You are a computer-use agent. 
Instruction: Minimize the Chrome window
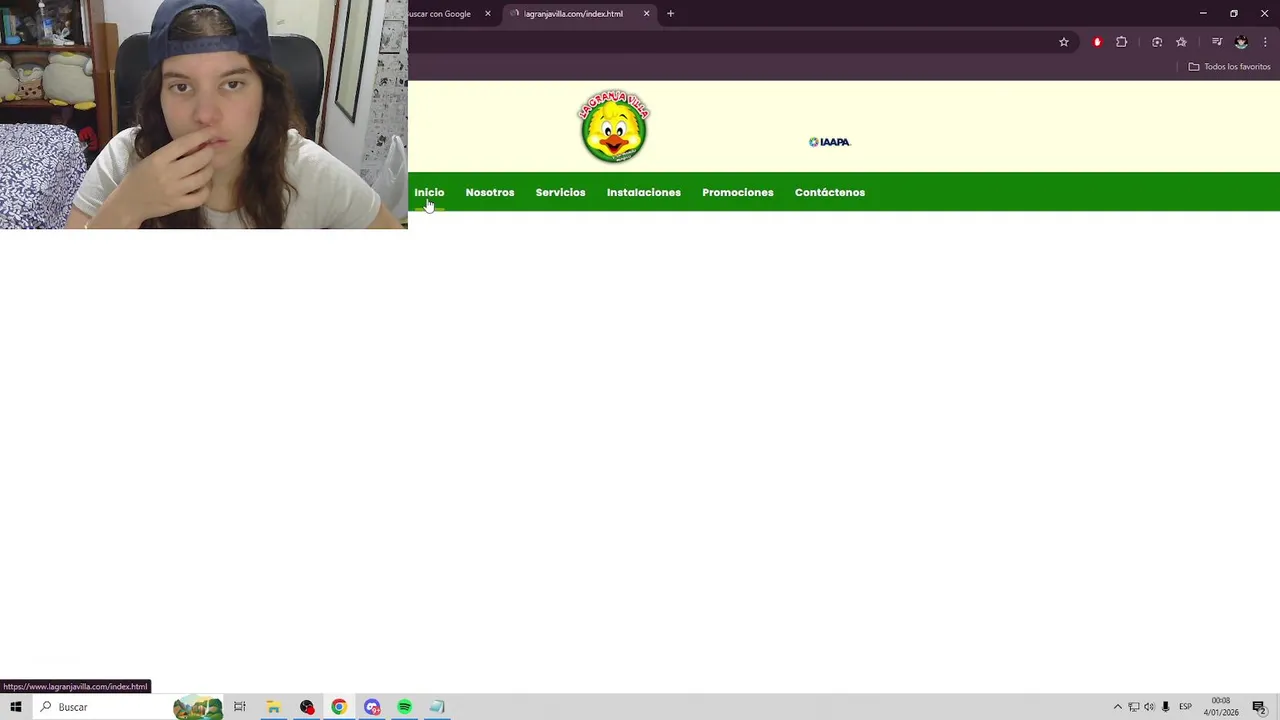1203,13
